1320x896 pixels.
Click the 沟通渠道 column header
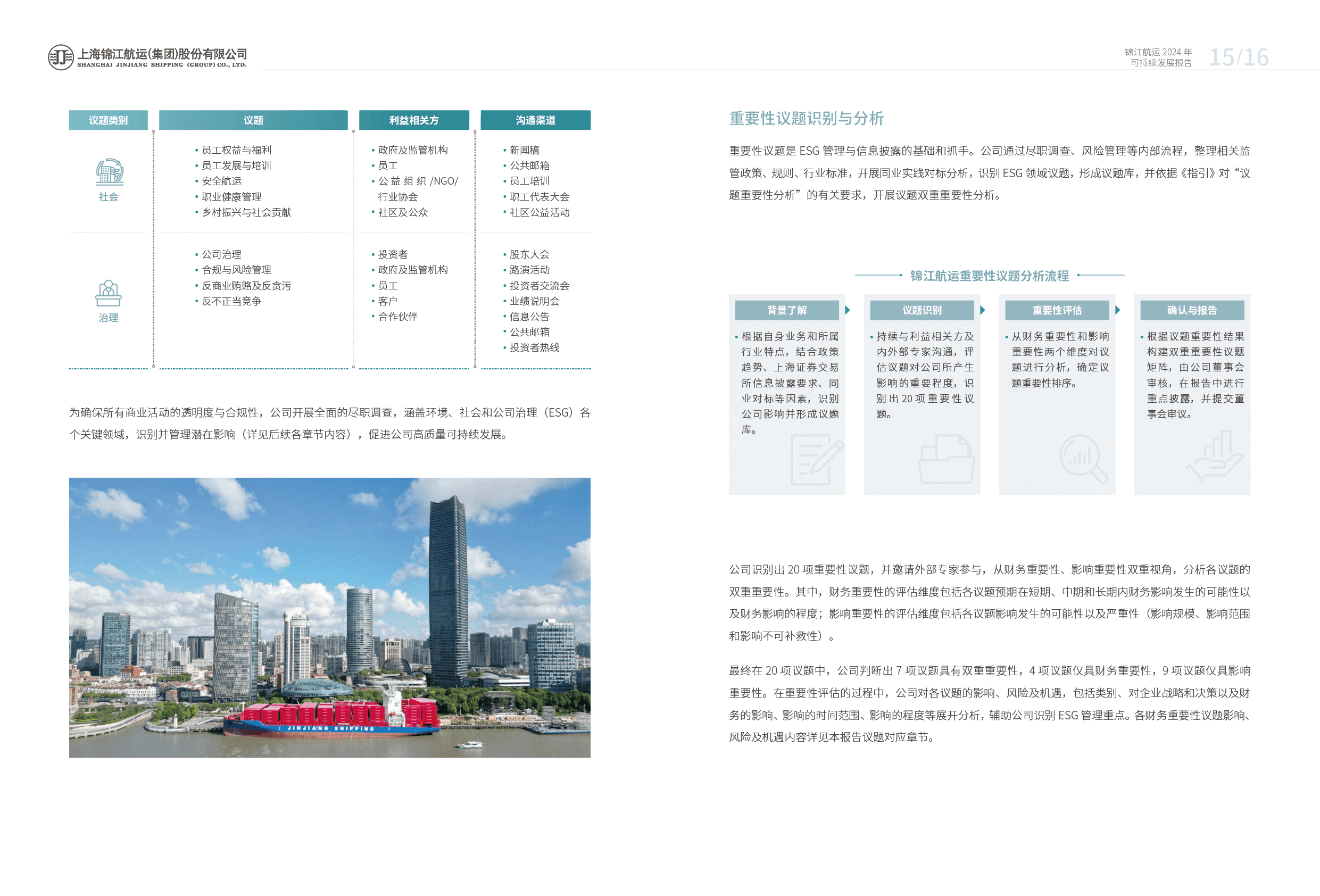535,120
